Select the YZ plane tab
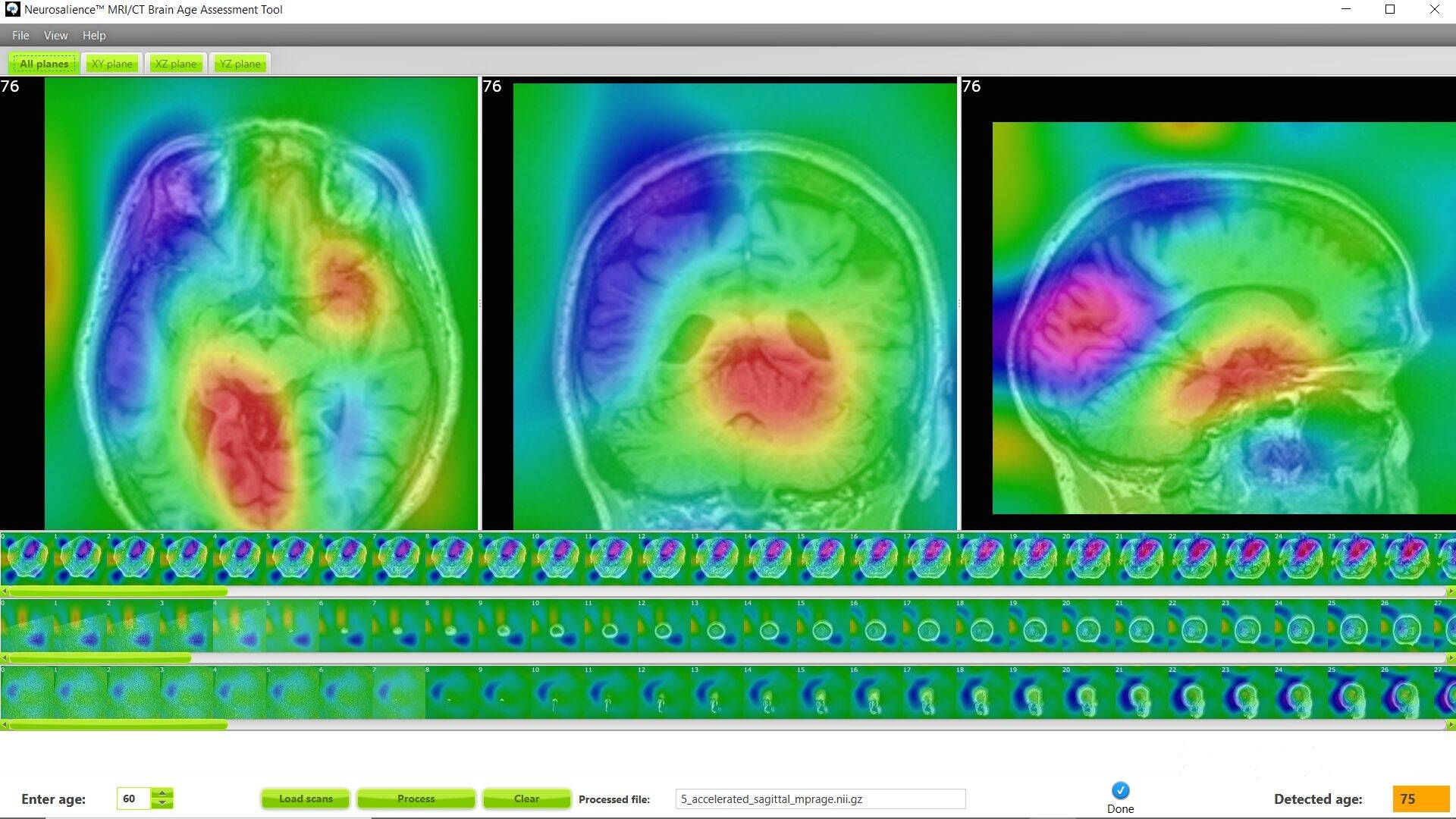 point(240,64)
